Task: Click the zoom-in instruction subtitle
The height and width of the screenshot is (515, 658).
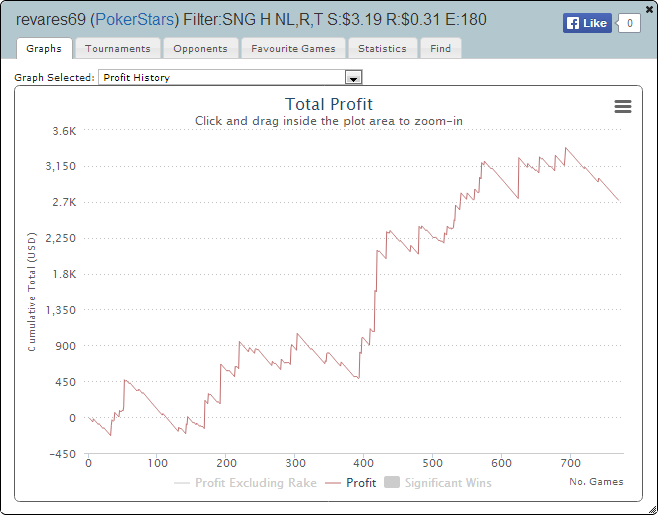Action: pos(329,121)
